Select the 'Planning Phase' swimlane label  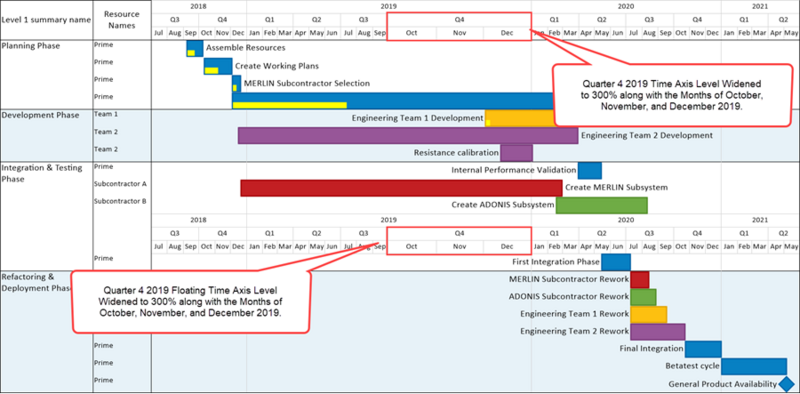pos(31,46)
